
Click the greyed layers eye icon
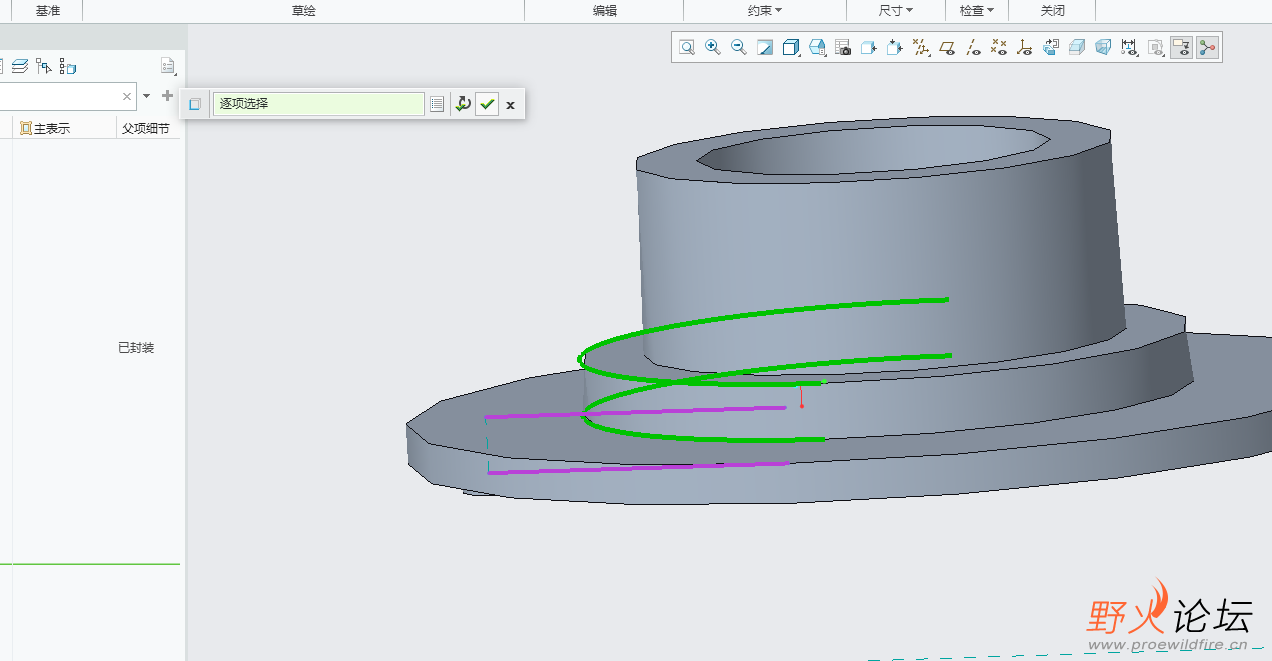pyautogui.click(x=1155, y=47)
